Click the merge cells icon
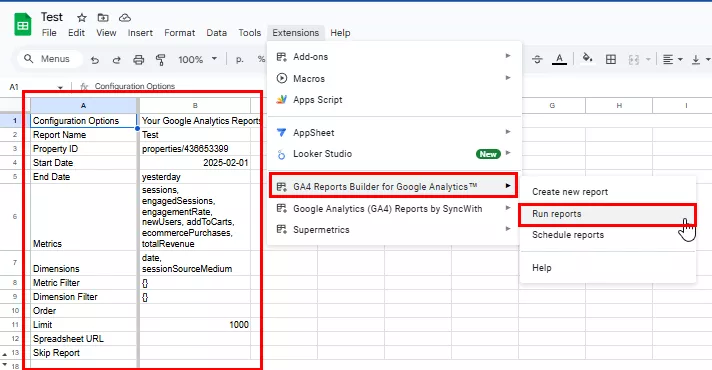The image size is (712, 370). [634, 59]
